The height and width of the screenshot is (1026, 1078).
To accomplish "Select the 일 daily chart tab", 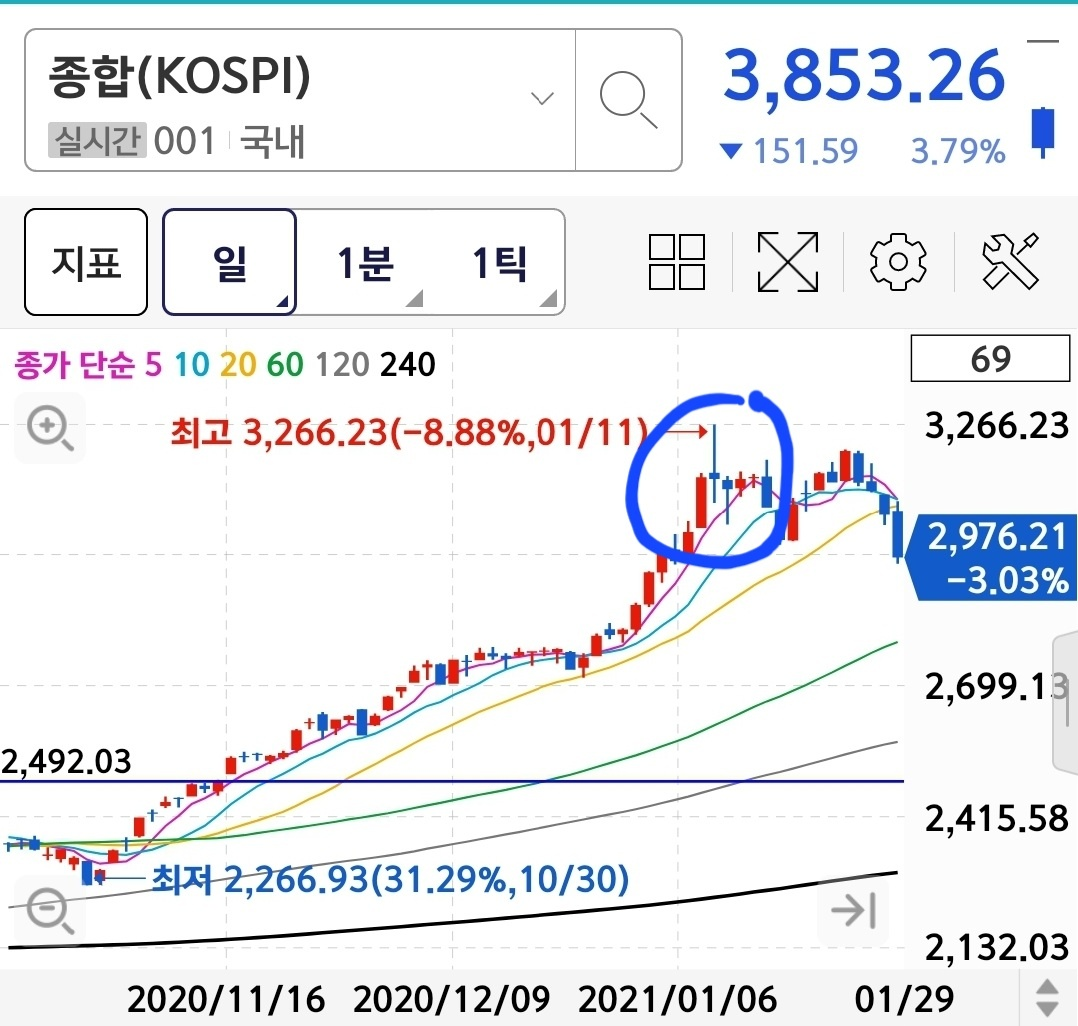I will [230, 262].
